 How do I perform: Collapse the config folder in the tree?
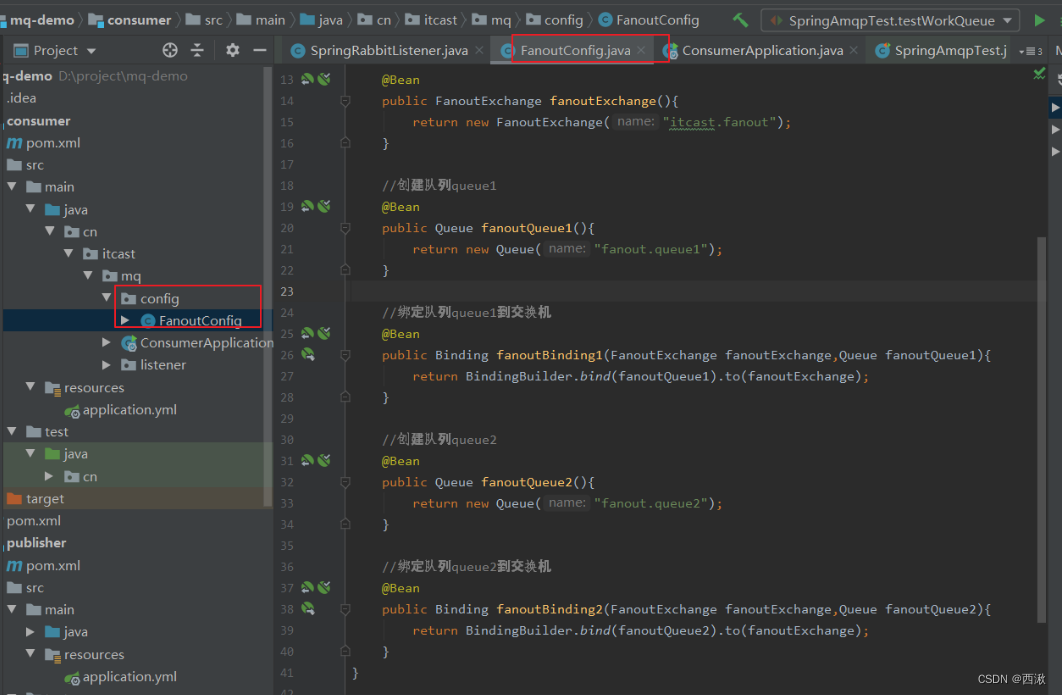coord(106,297)
